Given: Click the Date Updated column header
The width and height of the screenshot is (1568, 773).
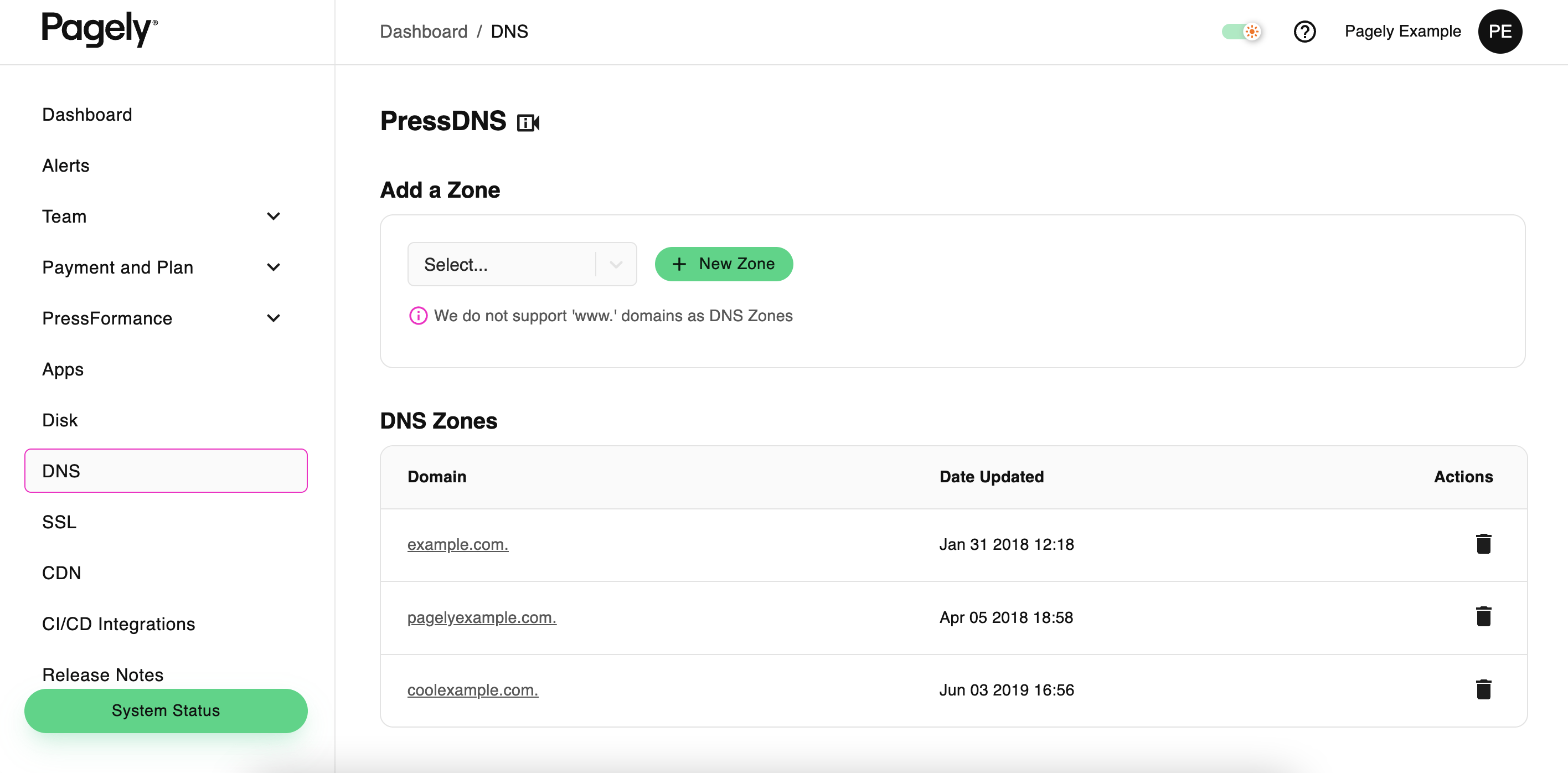Looking at the screenshot, I should click(992, 477).
